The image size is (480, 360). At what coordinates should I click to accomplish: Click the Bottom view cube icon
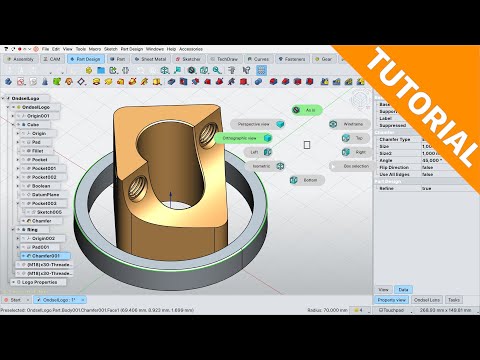tap(294, 180)
